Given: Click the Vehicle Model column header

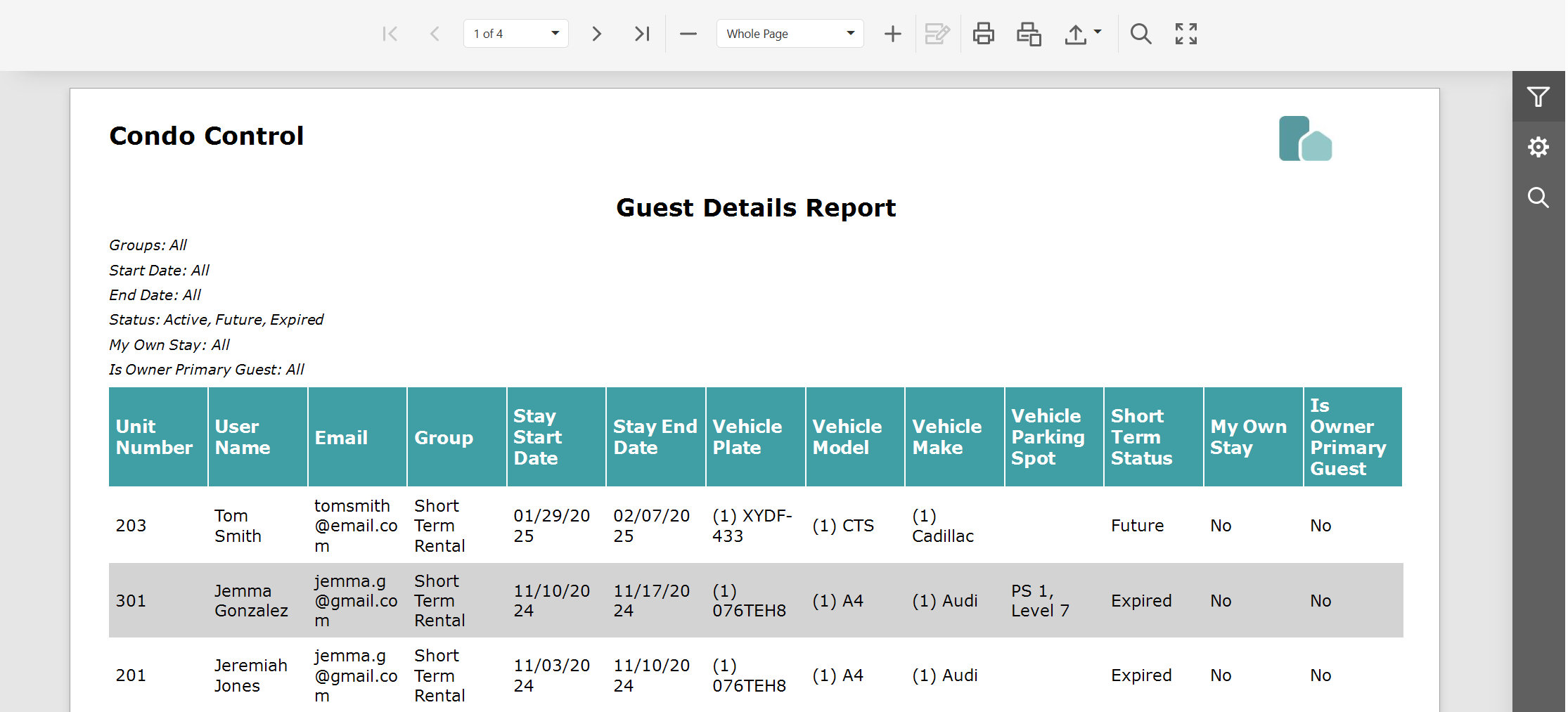Looking at the screenshot, I should (856, 437).
